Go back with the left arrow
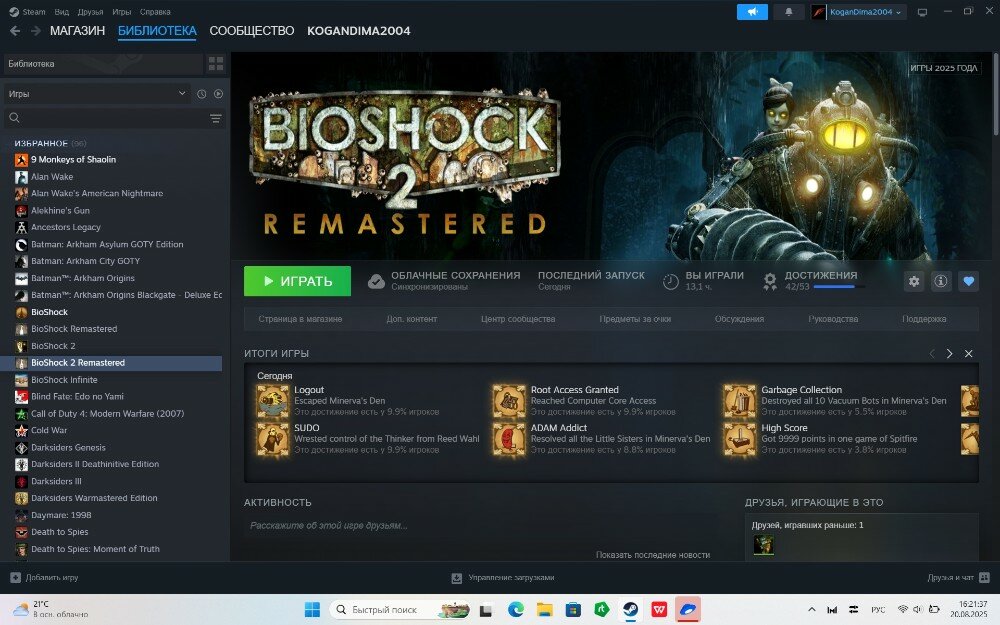The width and height of the screenshot is (1000, 625). tap(15, 31)
